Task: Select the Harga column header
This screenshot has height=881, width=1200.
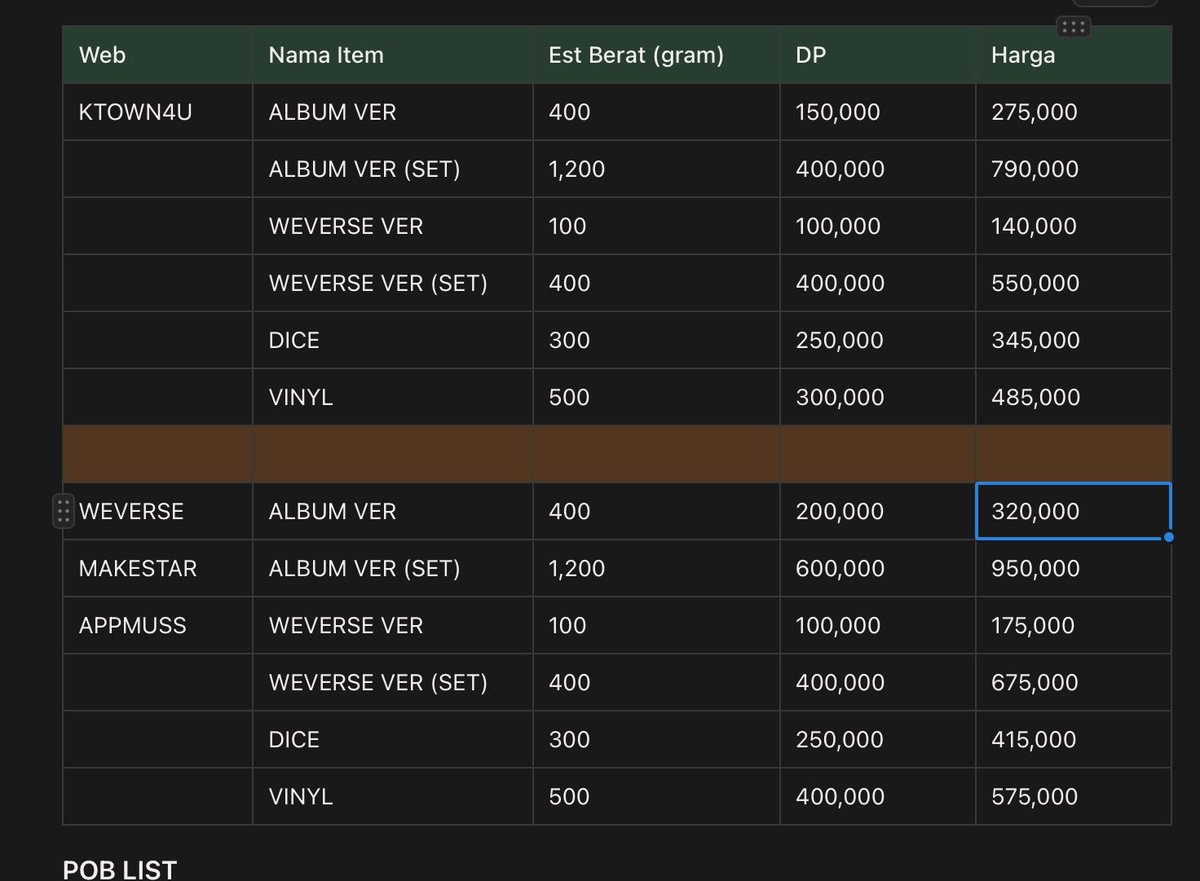Action: [x=1073, y=55]
